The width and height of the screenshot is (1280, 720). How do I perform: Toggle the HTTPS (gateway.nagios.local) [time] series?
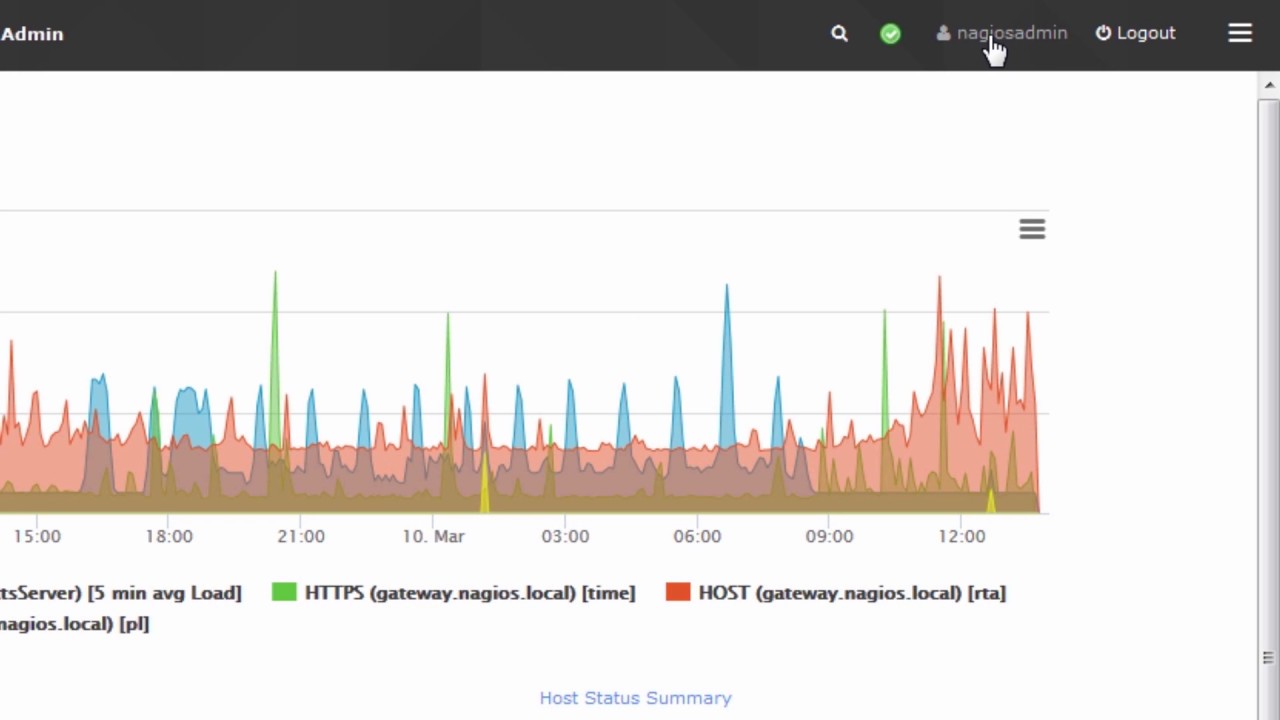click(454, 593)
